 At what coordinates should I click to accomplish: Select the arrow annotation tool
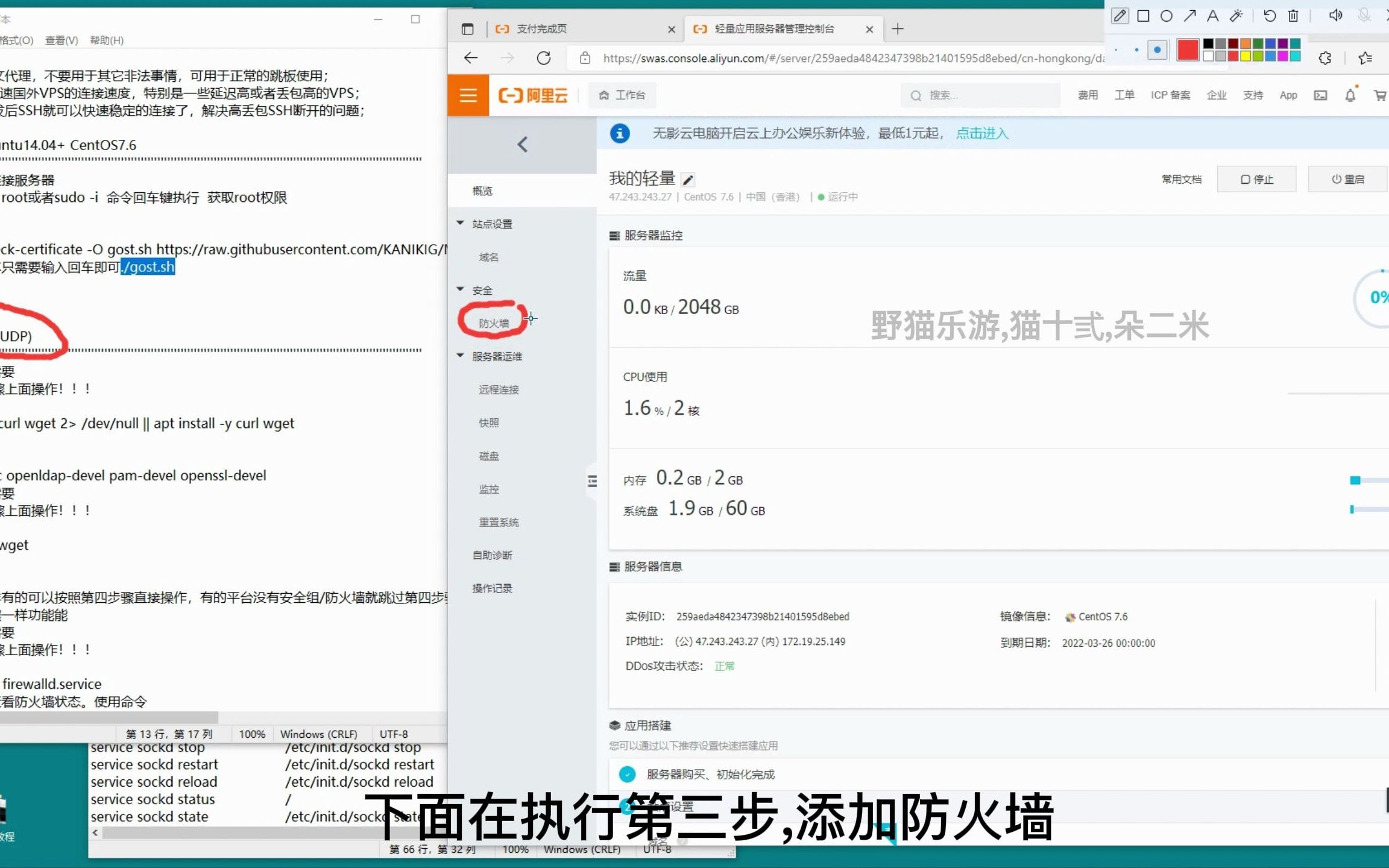(x=1189, y=16)
